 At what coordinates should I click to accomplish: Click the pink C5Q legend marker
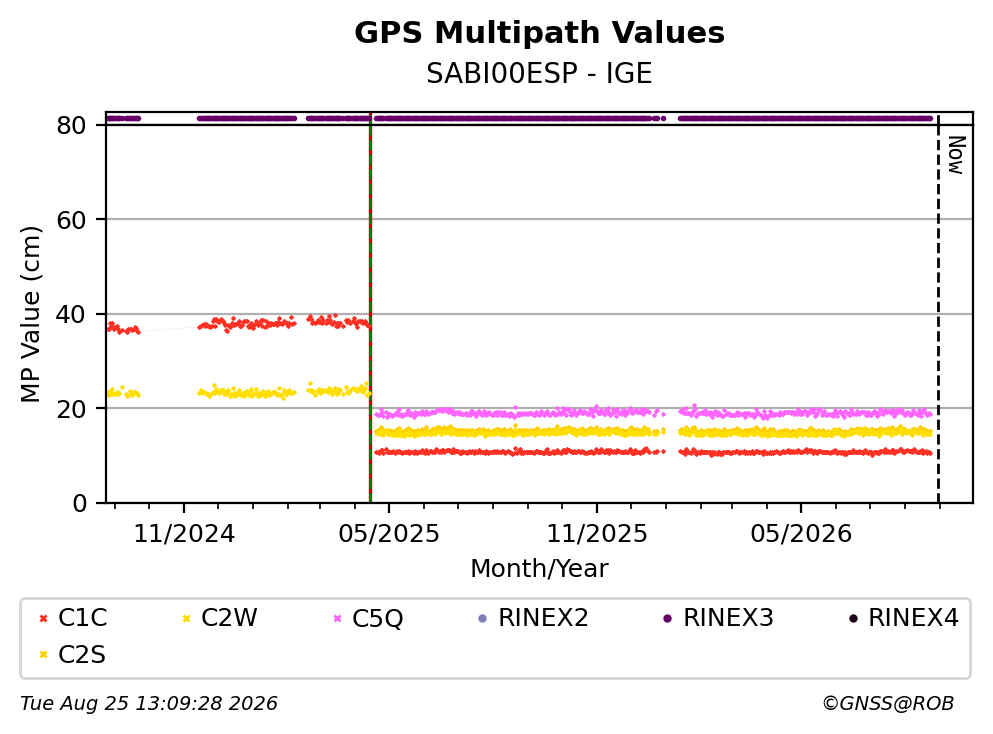(x=337, y=618)
